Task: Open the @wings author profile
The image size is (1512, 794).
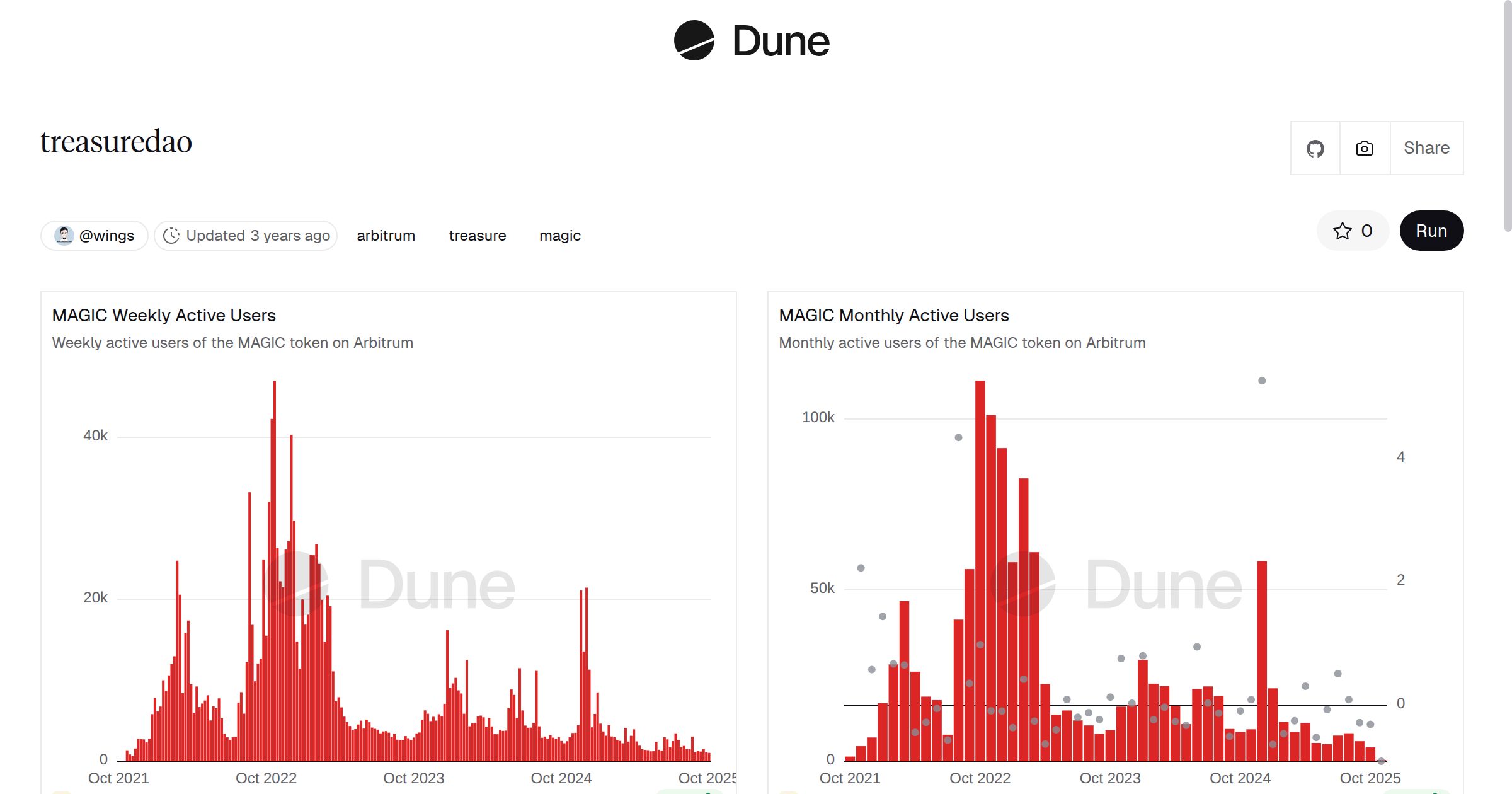Action: tap(106, 236)
